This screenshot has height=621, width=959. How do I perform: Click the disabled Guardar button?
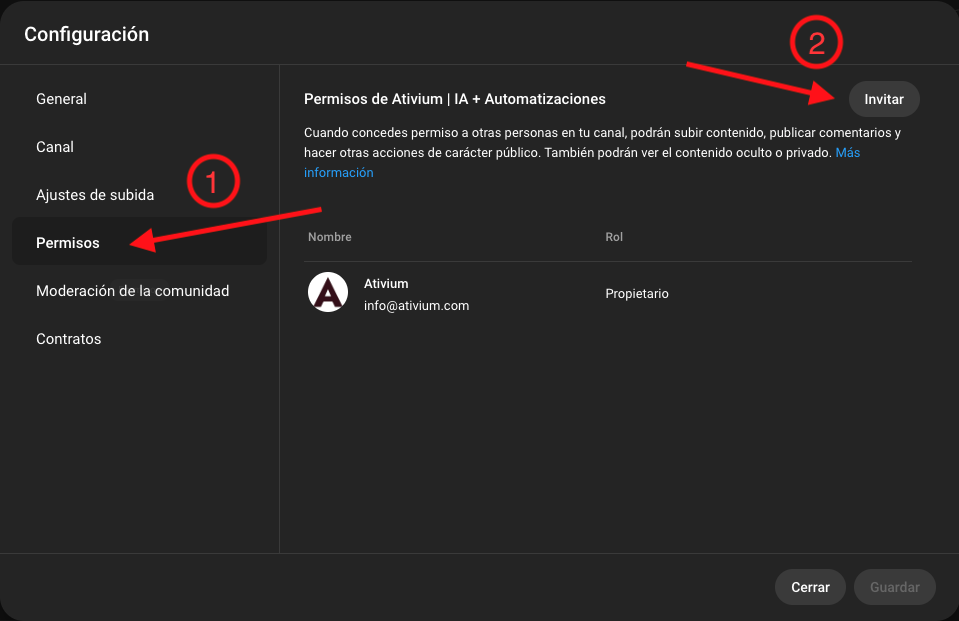tap(895, 587)
